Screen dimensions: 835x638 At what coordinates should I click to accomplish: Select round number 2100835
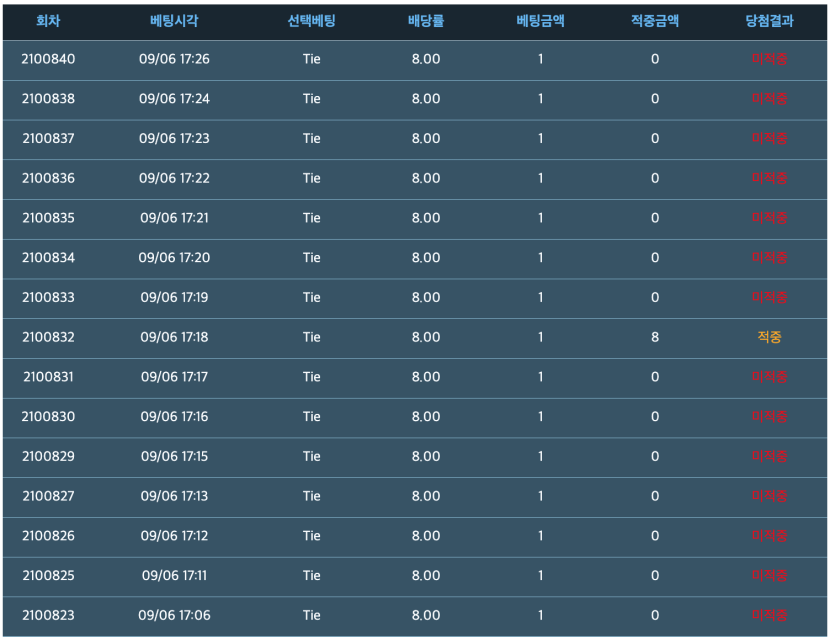tap(48, 218)
